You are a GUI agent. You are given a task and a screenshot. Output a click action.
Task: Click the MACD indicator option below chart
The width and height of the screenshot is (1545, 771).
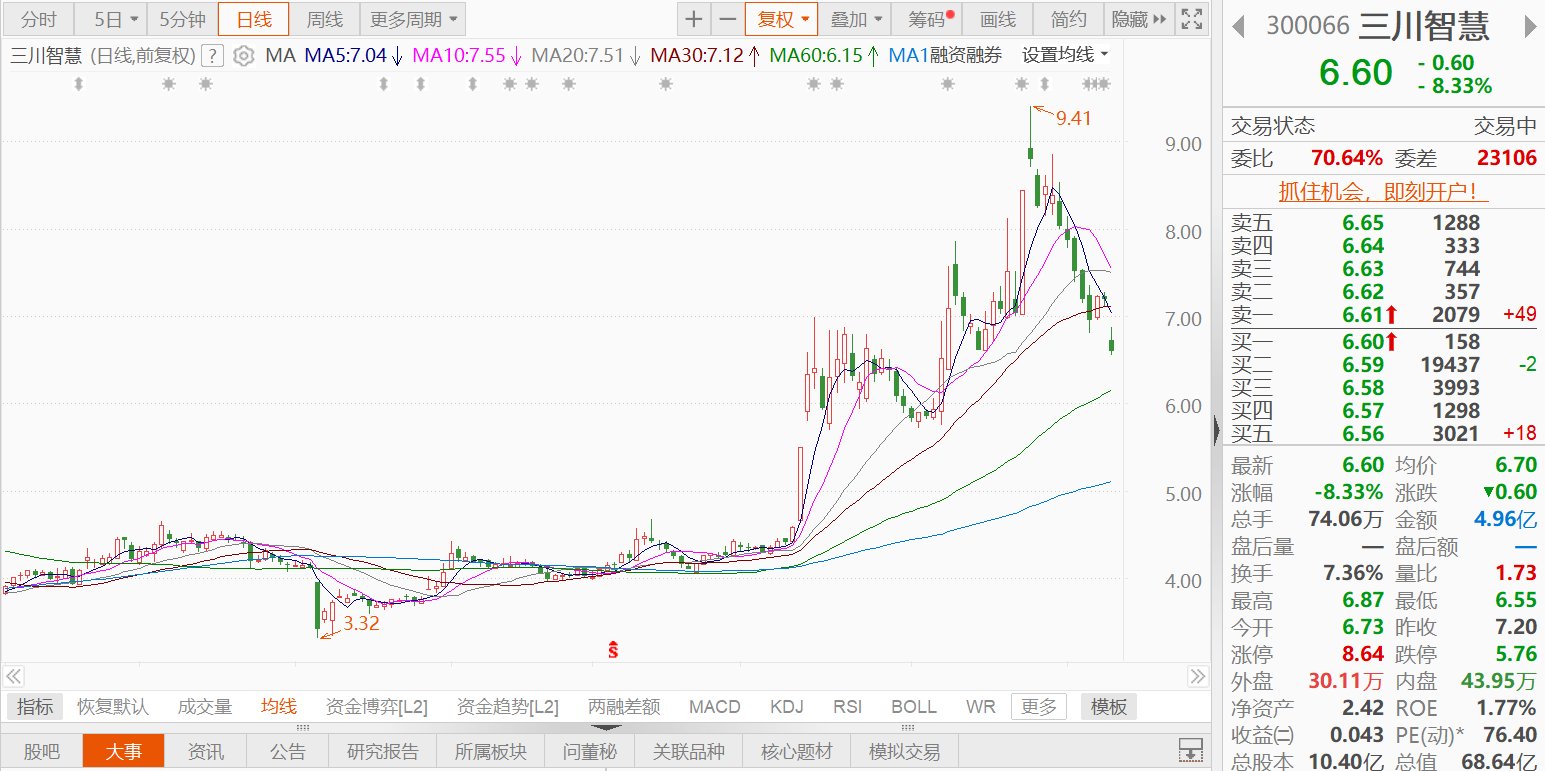pos(714,706)
